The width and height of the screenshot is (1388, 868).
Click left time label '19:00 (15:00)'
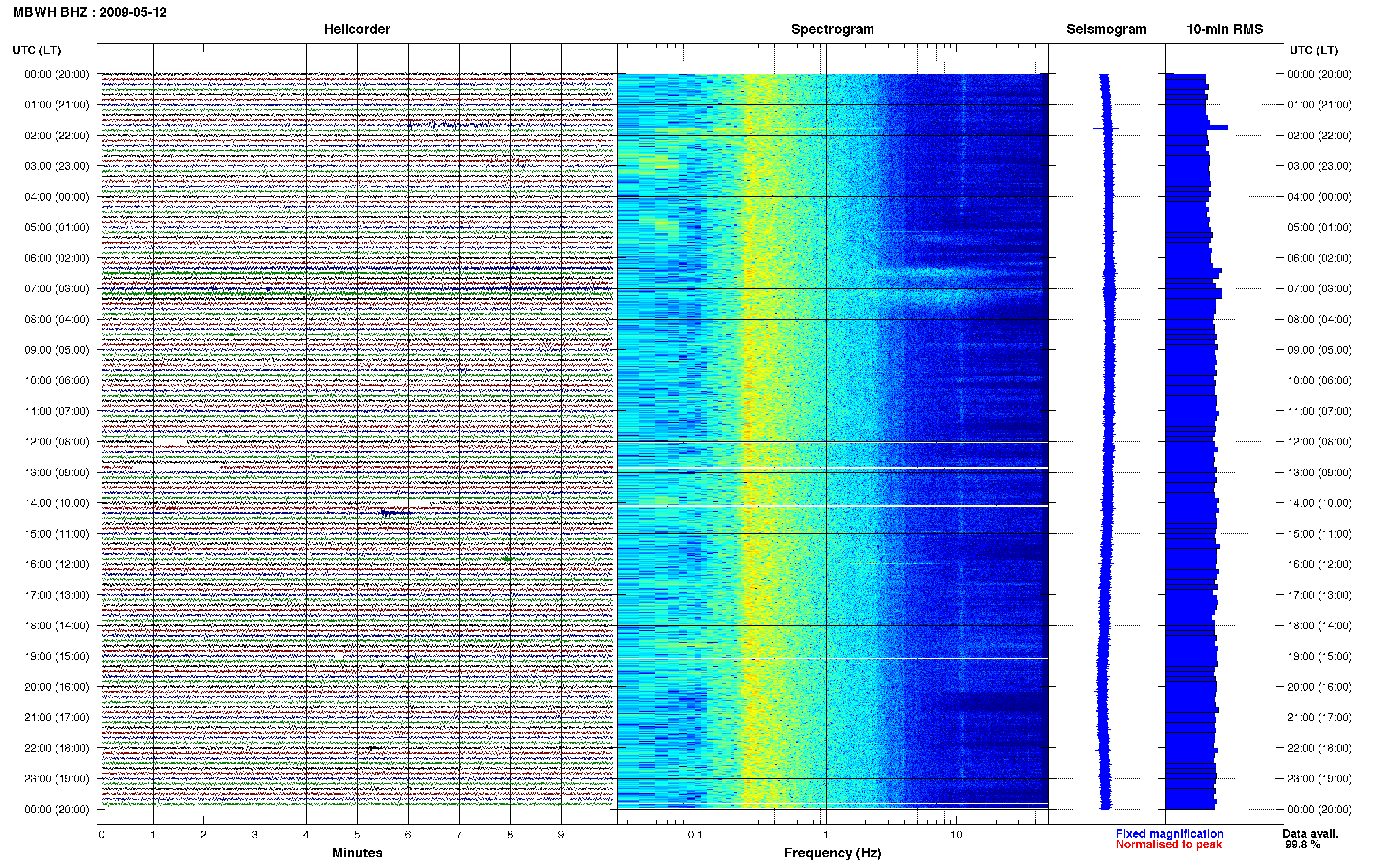coord(56,656)
